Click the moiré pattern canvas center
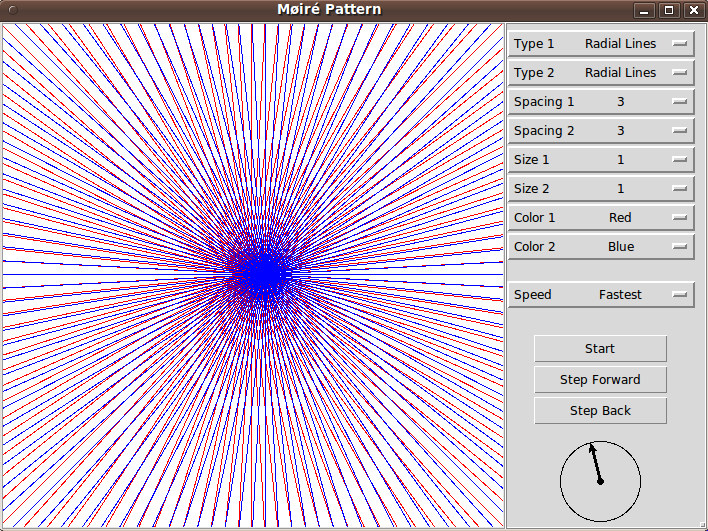The height and width of the screenshot is (531, 708). (253, 275)
